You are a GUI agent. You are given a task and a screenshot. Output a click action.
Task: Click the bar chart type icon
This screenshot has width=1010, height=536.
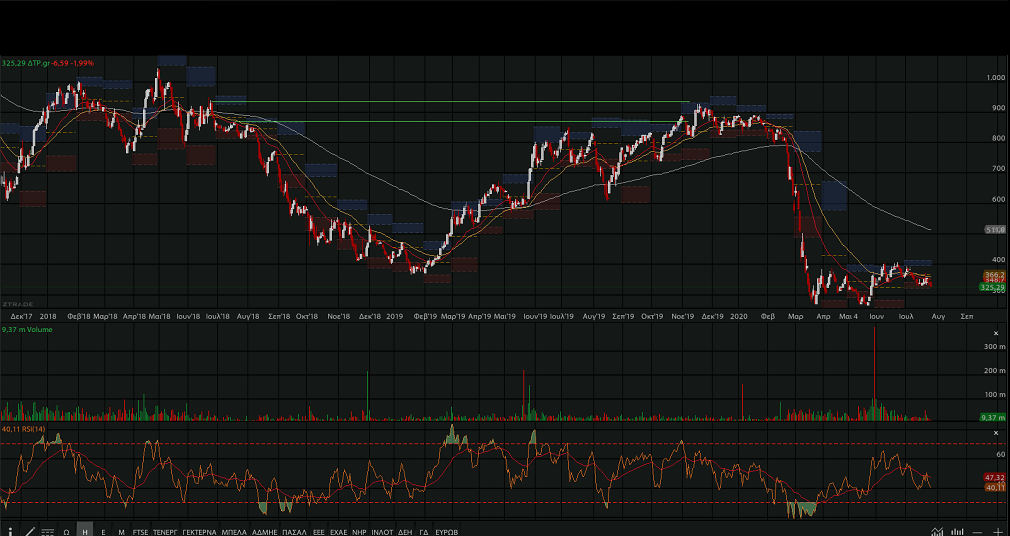[958, 532]
